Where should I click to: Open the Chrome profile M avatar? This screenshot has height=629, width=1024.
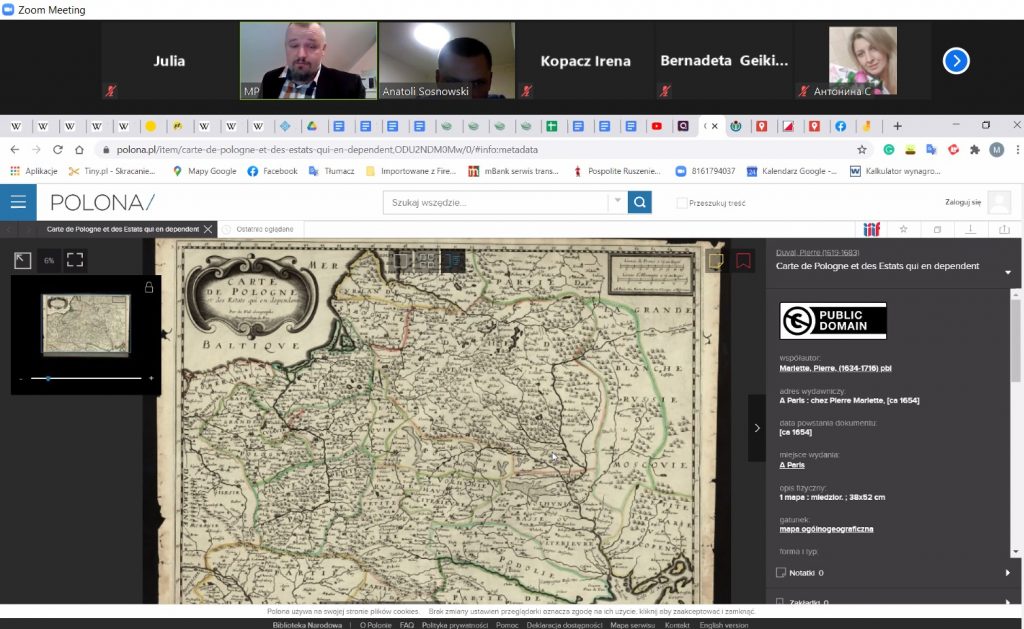point(997,150)
